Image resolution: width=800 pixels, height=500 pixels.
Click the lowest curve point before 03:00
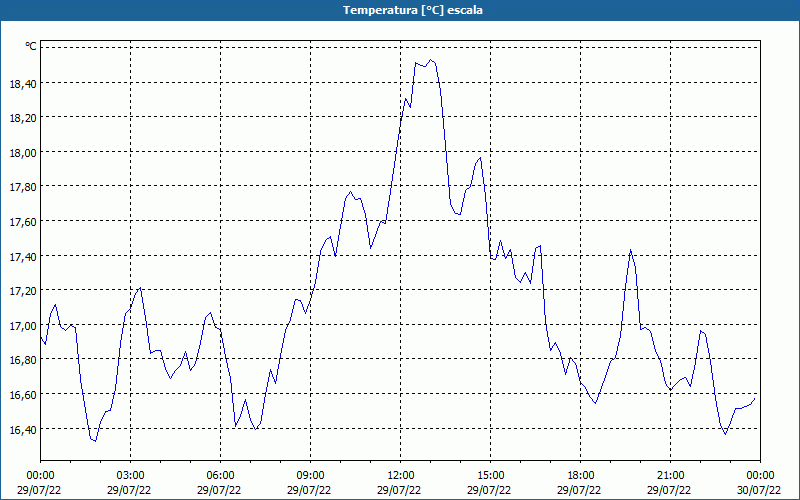pos(95,441)
